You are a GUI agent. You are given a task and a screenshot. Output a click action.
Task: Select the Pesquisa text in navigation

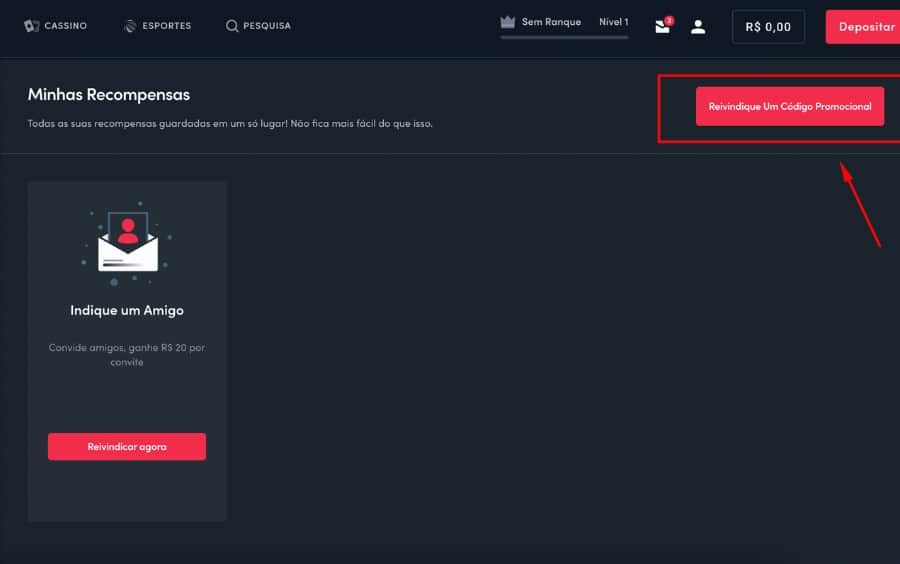click(267, 26)
